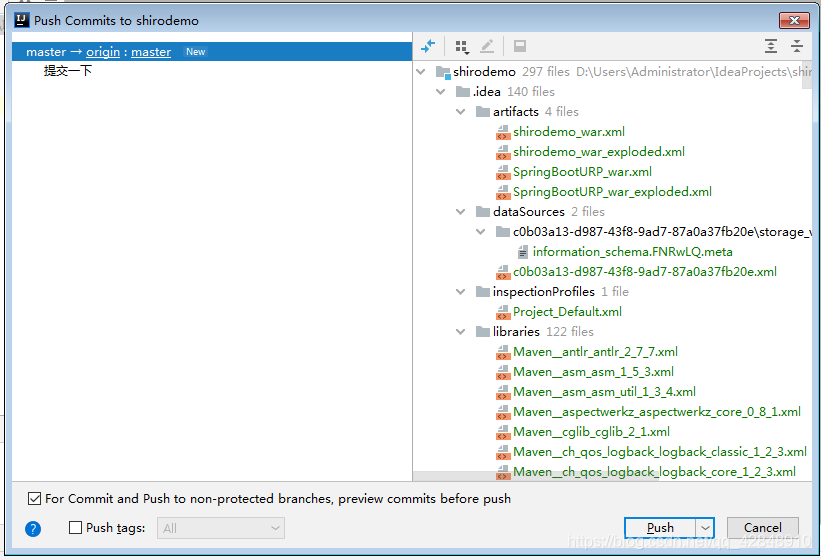
Task: Open the blue help question-mark icon
Action: click(x=33, y=529)
